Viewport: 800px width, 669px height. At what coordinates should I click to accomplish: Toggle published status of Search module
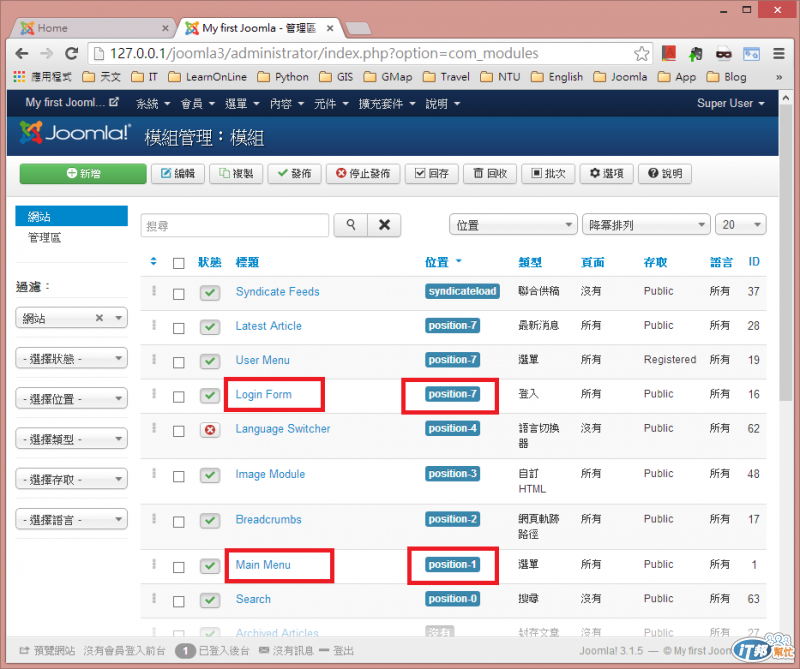click(210, 600)
